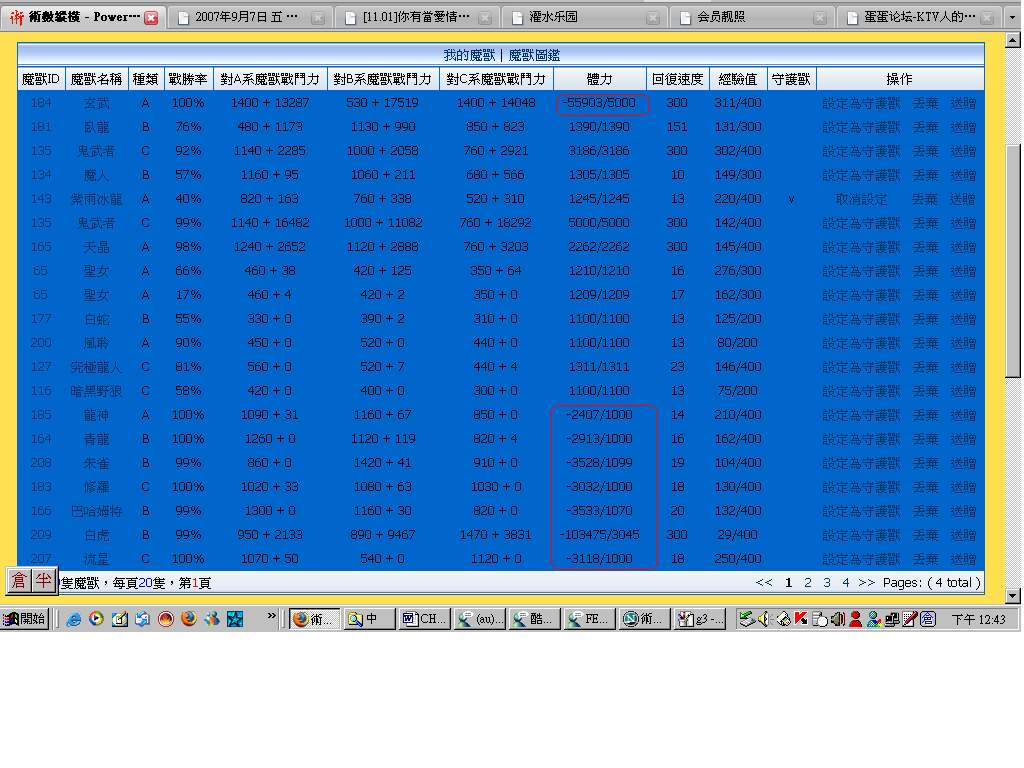The height and width of the screenshot is (768, 1024).
Task: Click the 半 half-width mode icon
Action: click(x=43, y=581)
